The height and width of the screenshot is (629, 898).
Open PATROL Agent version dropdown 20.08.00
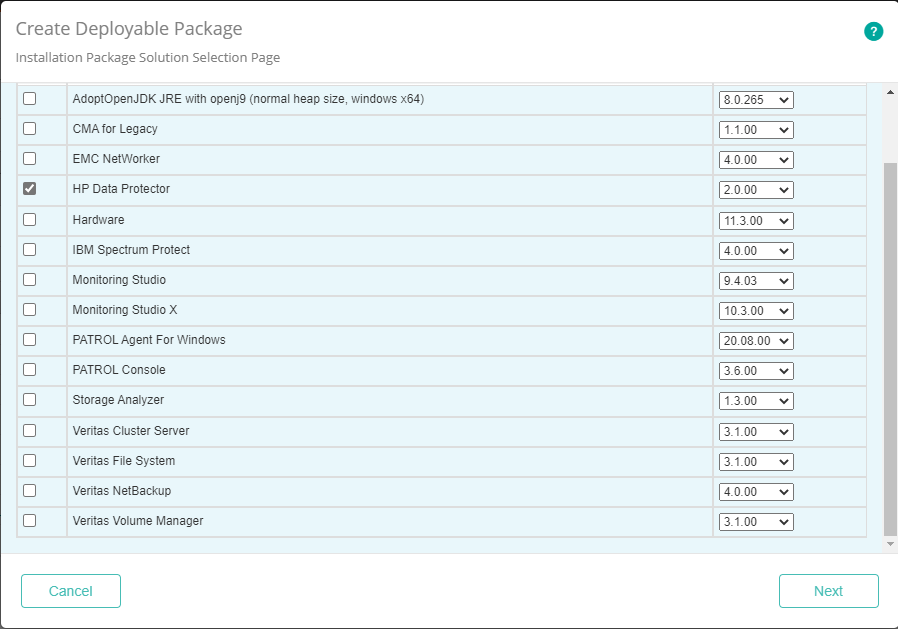(x=756, y=341)
